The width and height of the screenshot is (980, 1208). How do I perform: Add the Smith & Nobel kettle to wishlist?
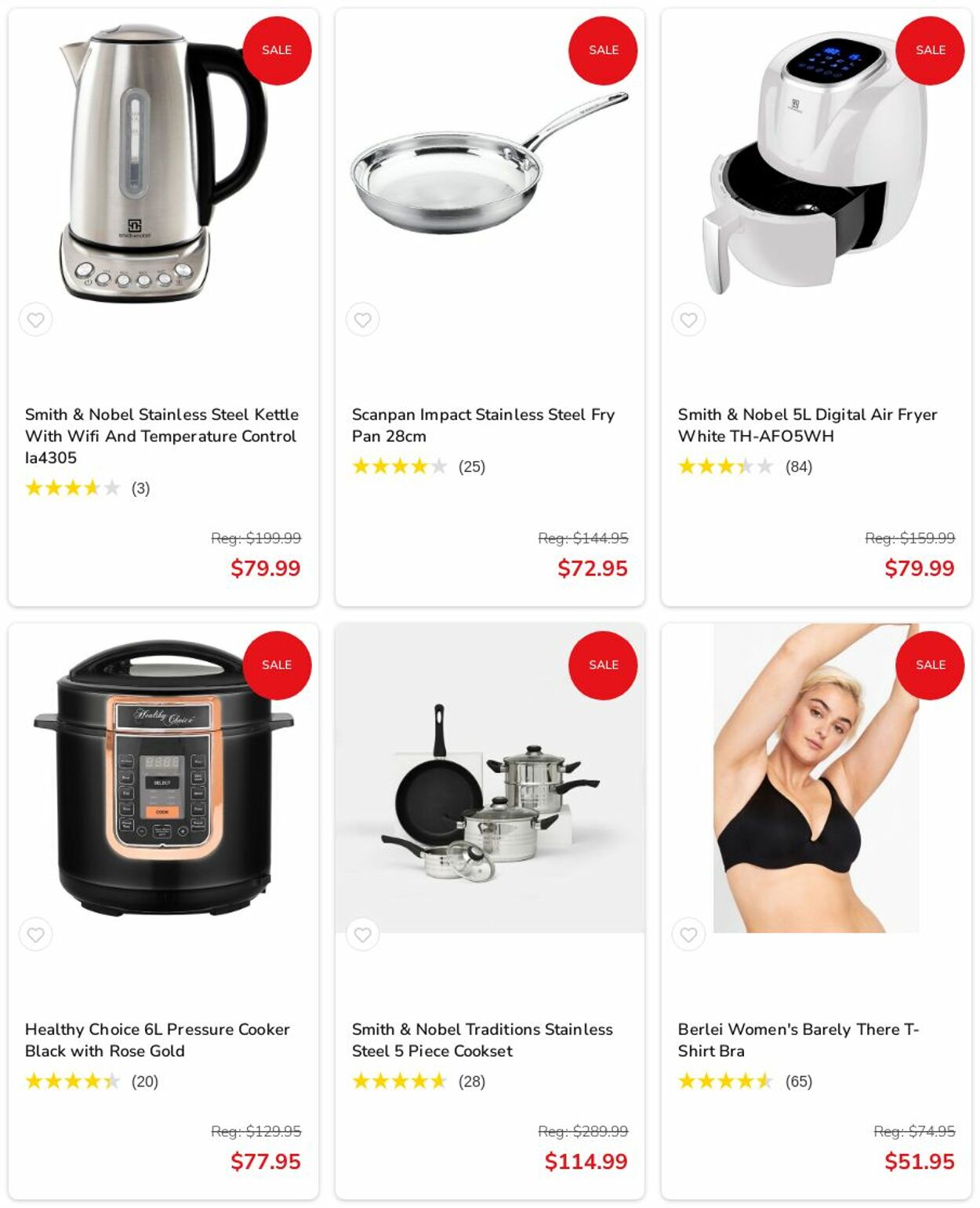(36, 320)
